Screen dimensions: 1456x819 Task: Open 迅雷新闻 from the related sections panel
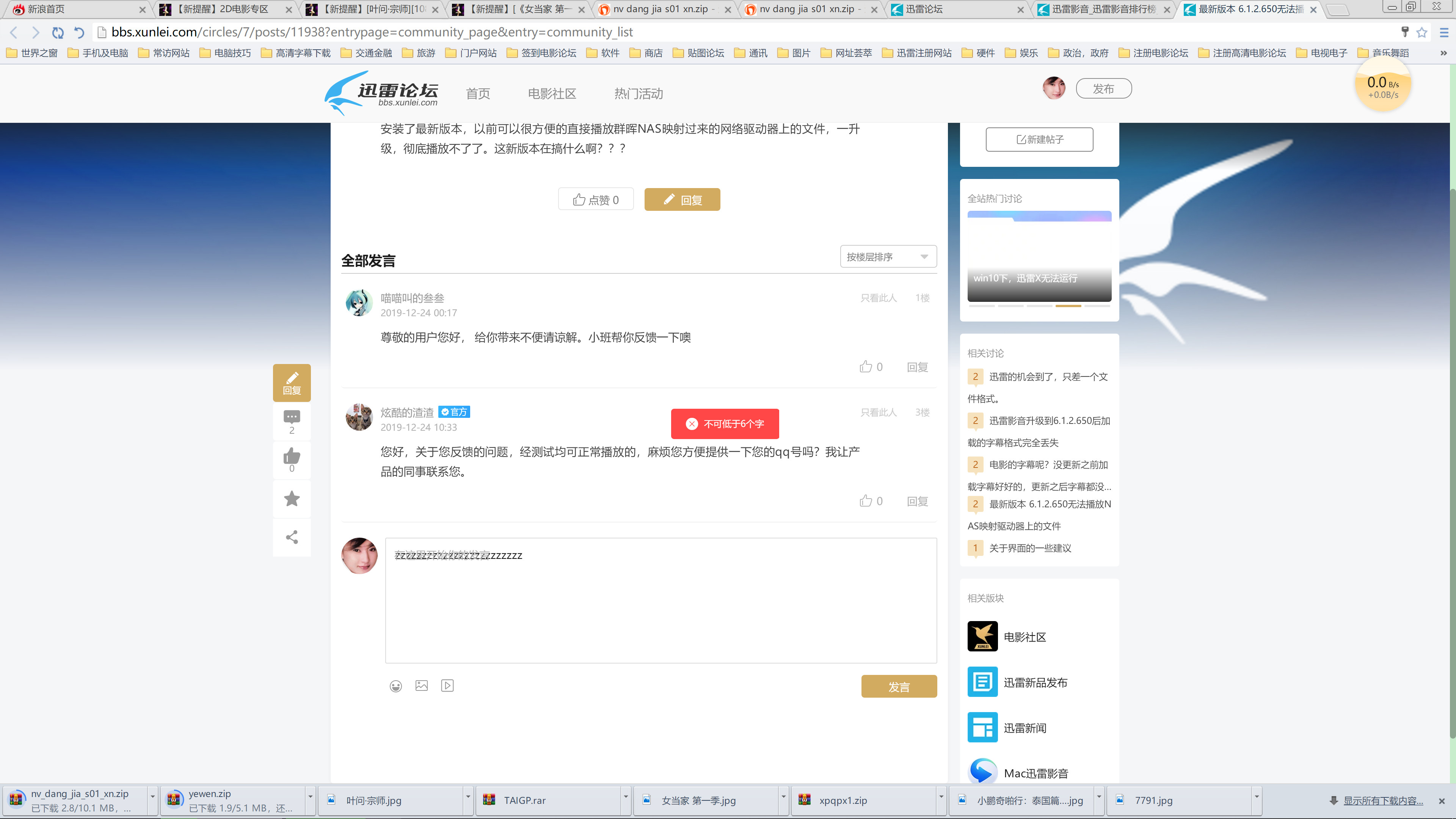(x=1025, y=728)
